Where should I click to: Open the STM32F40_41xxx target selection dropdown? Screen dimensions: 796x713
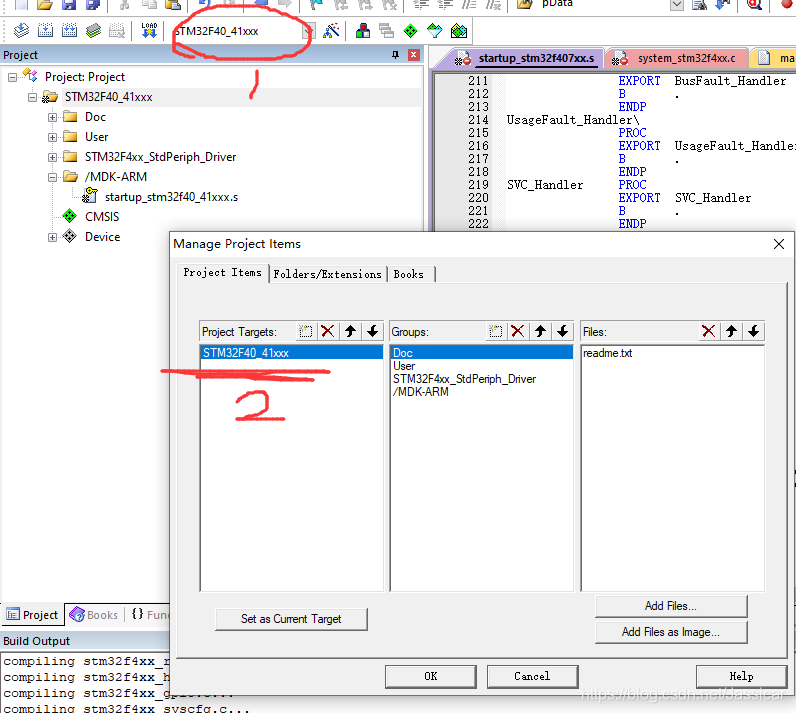click(x=308, y=31)
